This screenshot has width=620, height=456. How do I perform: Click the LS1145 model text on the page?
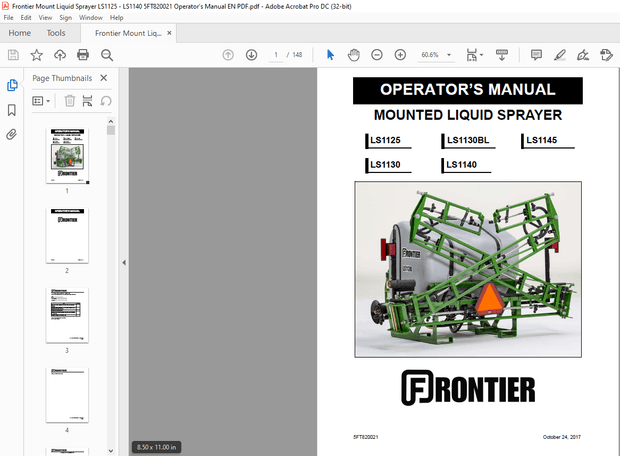pyautogui.click(x=541, y=140)
